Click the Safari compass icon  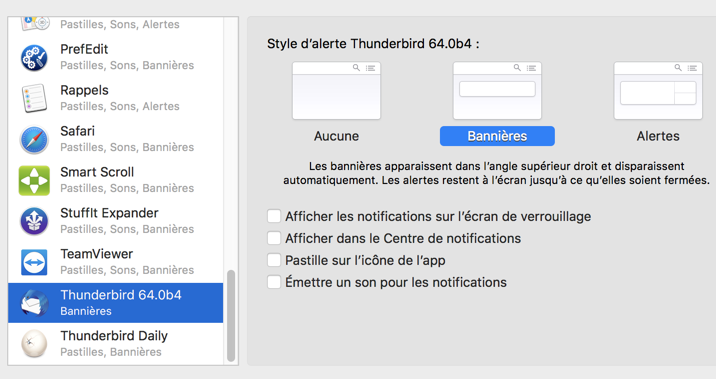34,139
